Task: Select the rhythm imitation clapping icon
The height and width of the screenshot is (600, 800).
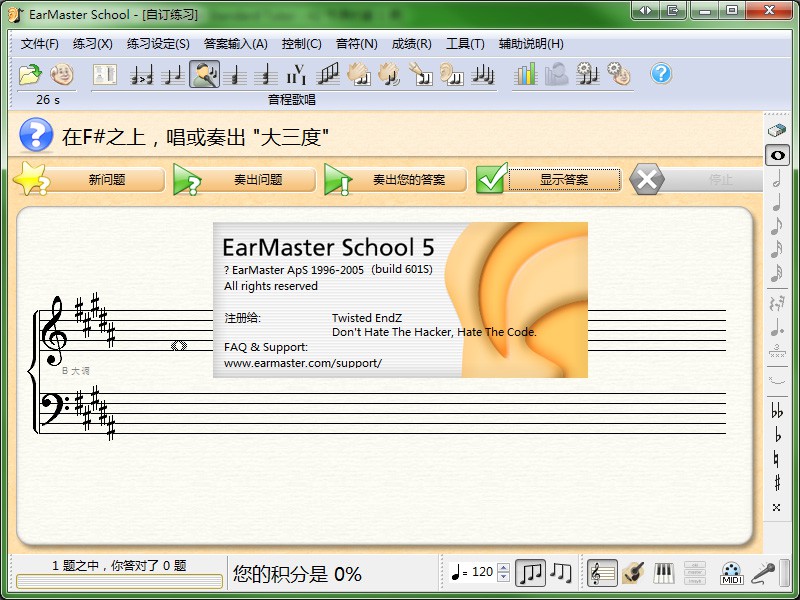Action: point(389,75)
